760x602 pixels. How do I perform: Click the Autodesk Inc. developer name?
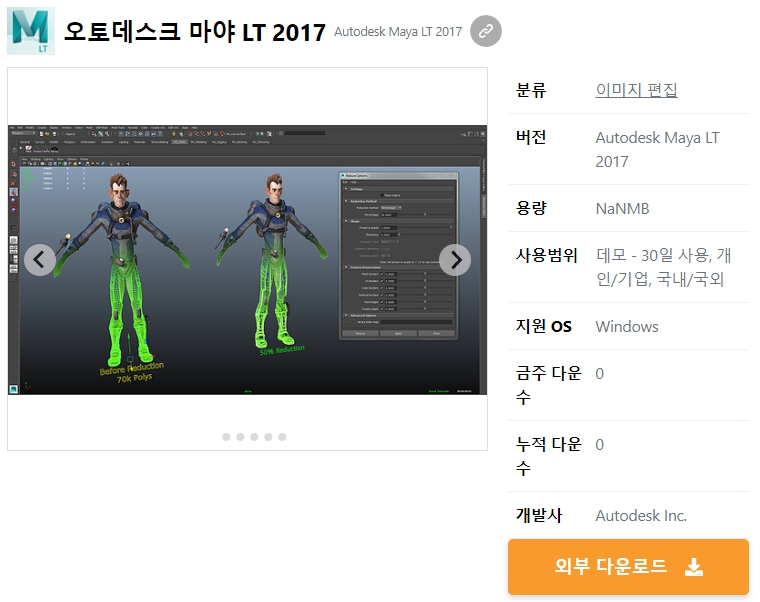point(641,515)
